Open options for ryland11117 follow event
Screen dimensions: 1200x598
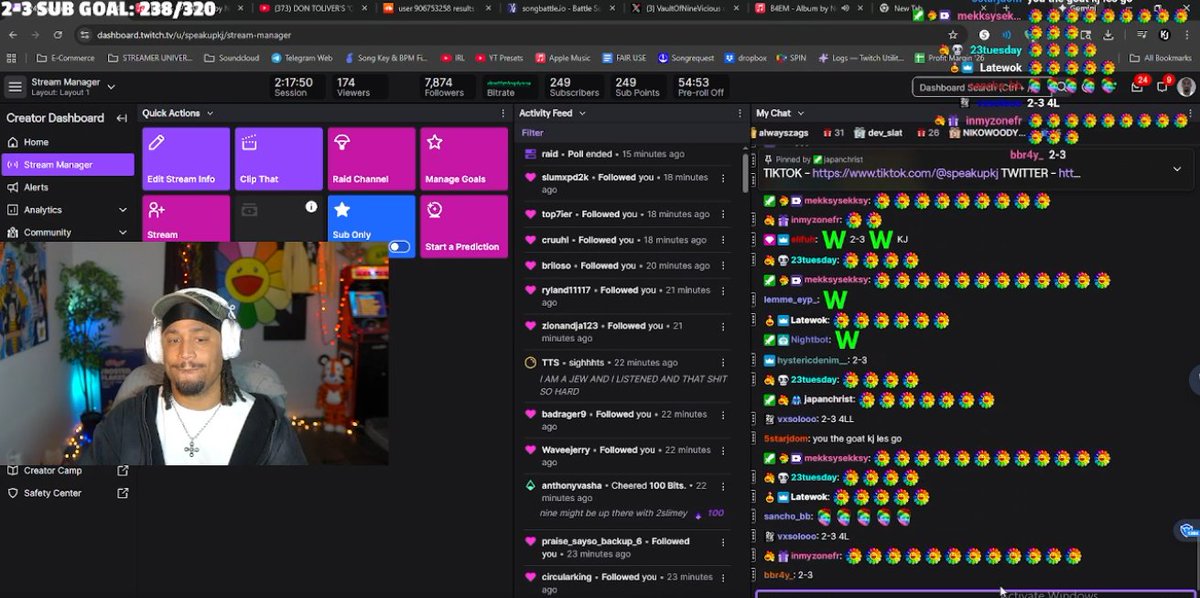[x=723, y=291]
